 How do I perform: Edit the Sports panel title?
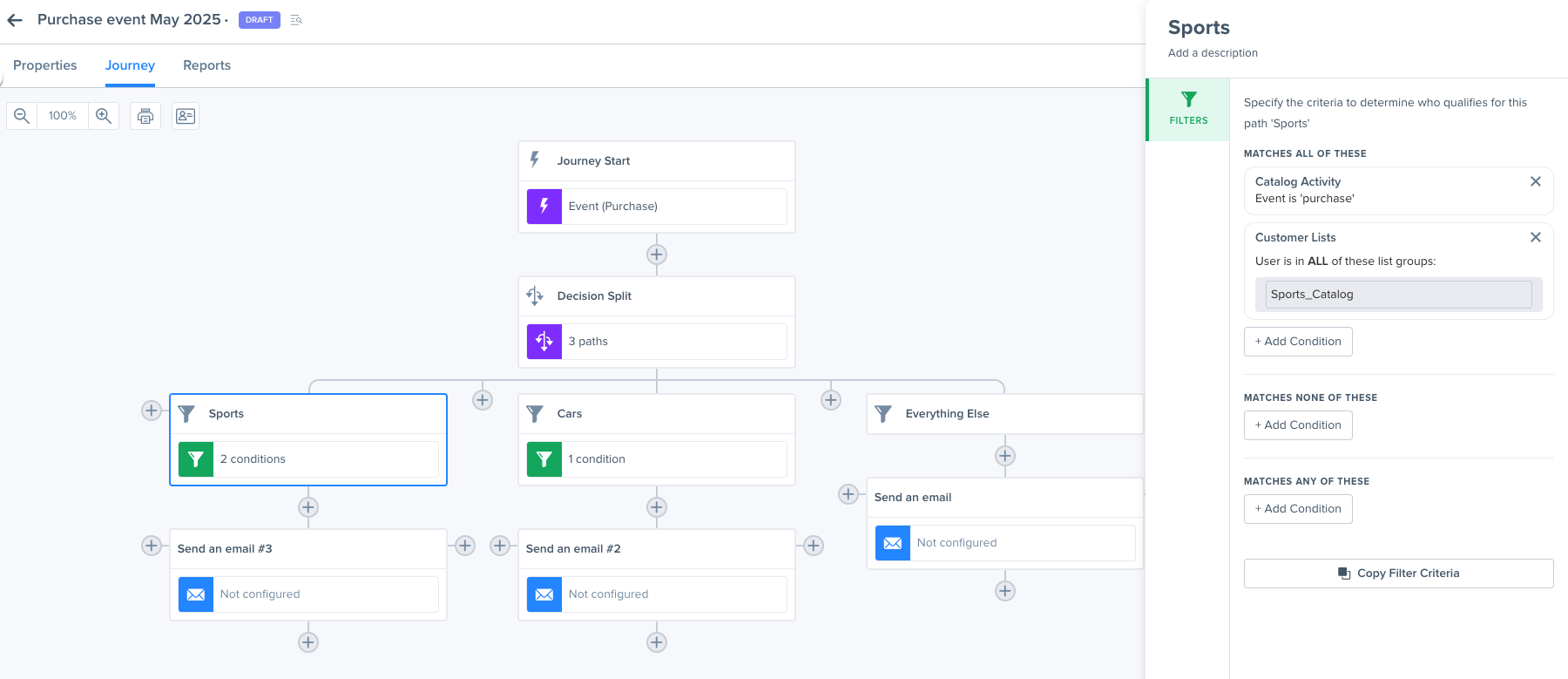coord(1199,28)
